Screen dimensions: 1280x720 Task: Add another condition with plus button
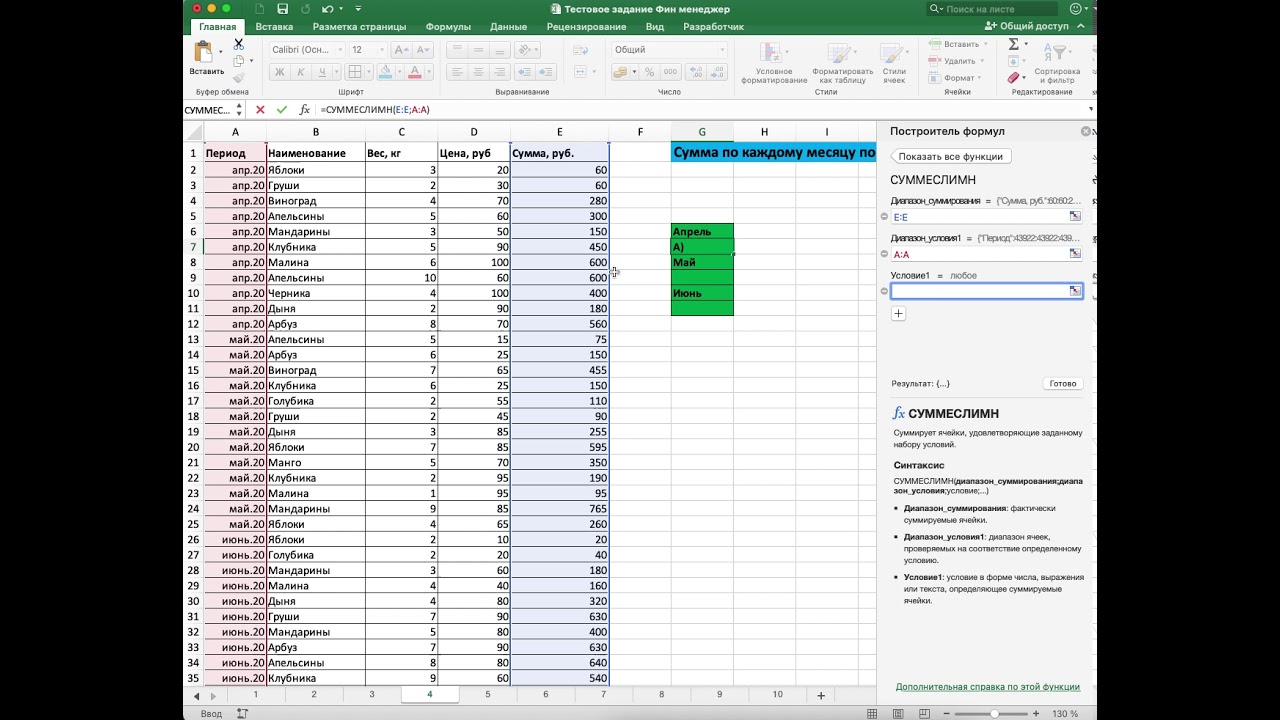coord(898,314)
